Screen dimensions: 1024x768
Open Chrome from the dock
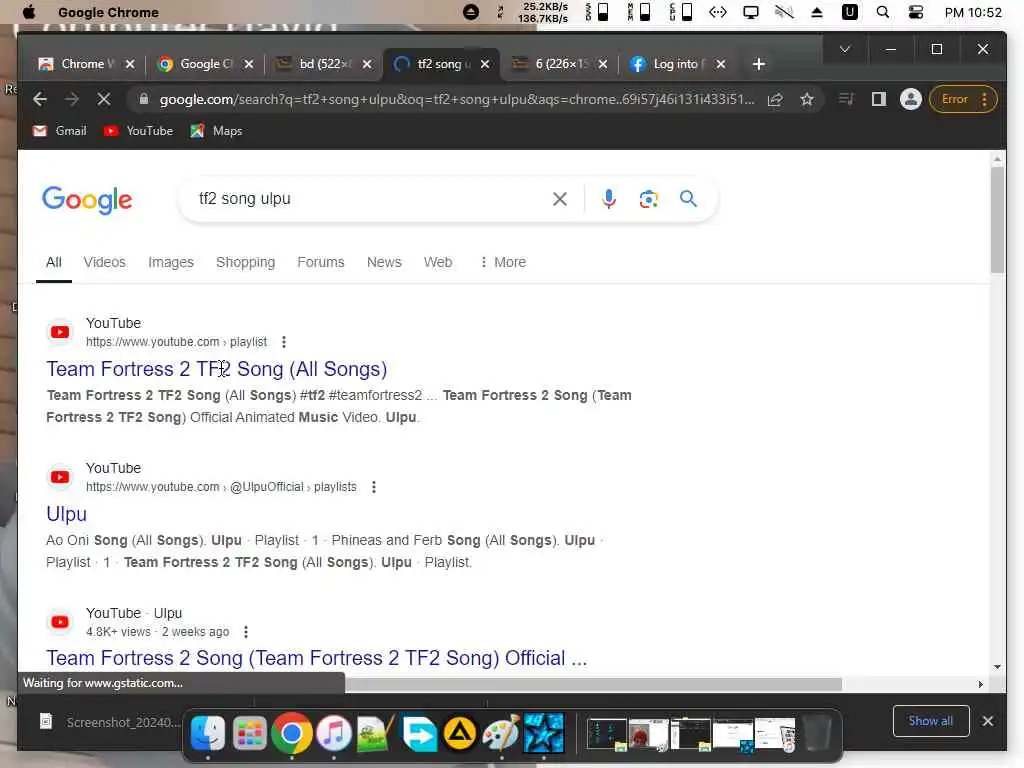pyautogui.click(x=291, y=733)
